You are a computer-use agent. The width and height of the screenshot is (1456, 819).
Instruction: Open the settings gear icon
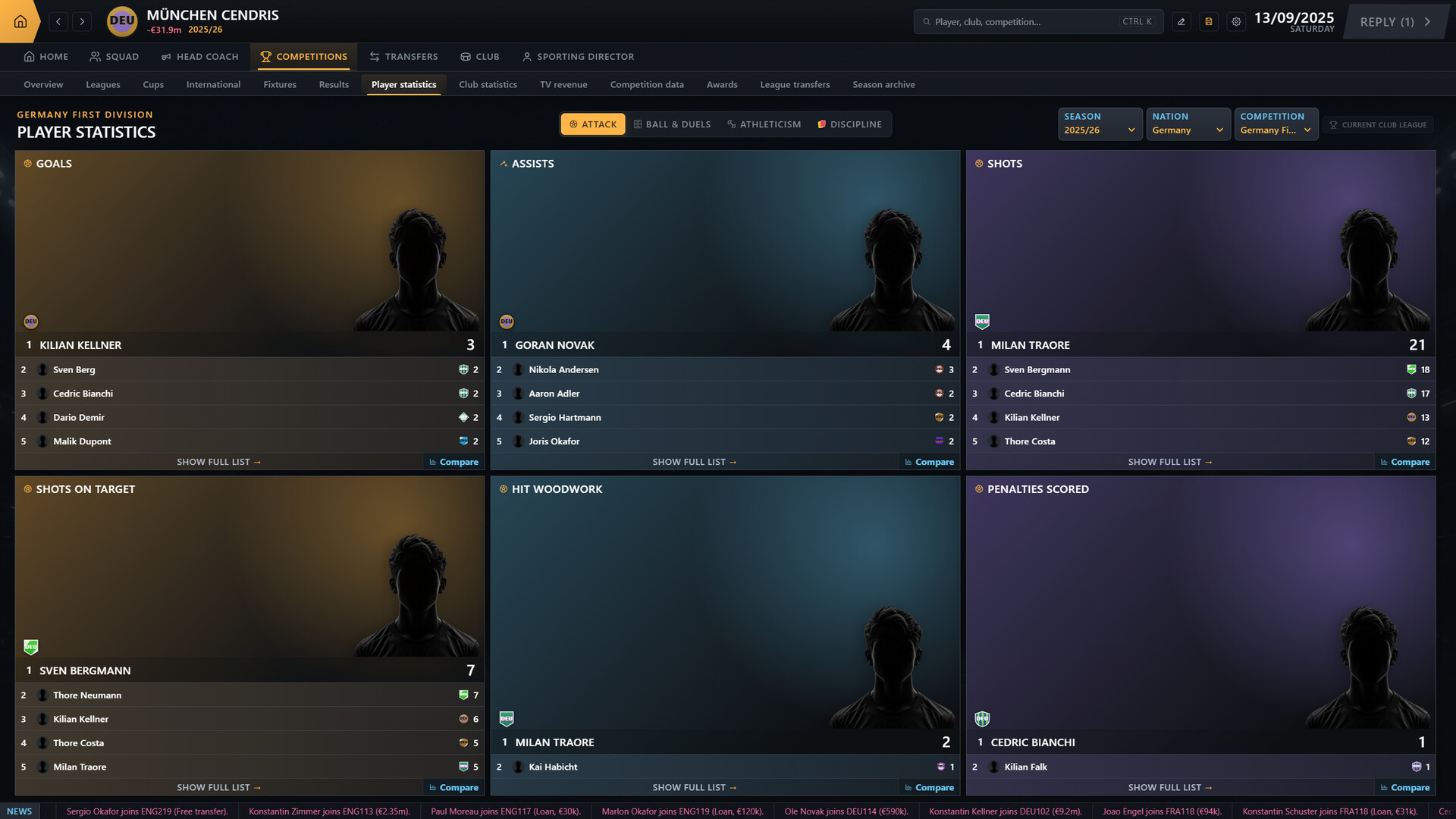(x=1236, y=22)
